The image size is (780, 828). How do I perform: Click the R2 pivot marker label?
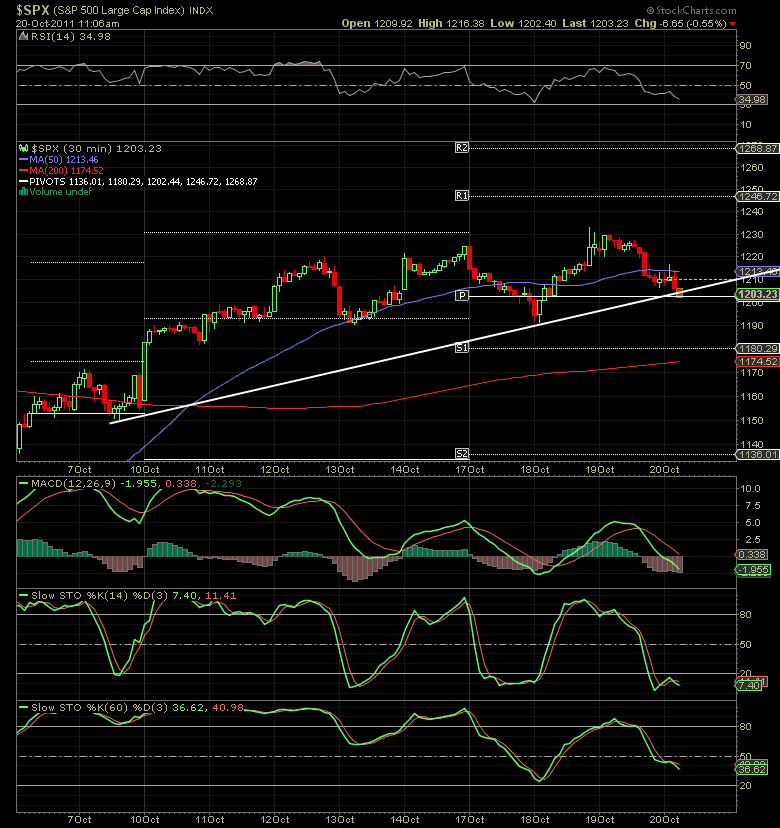tap(462, 147)
